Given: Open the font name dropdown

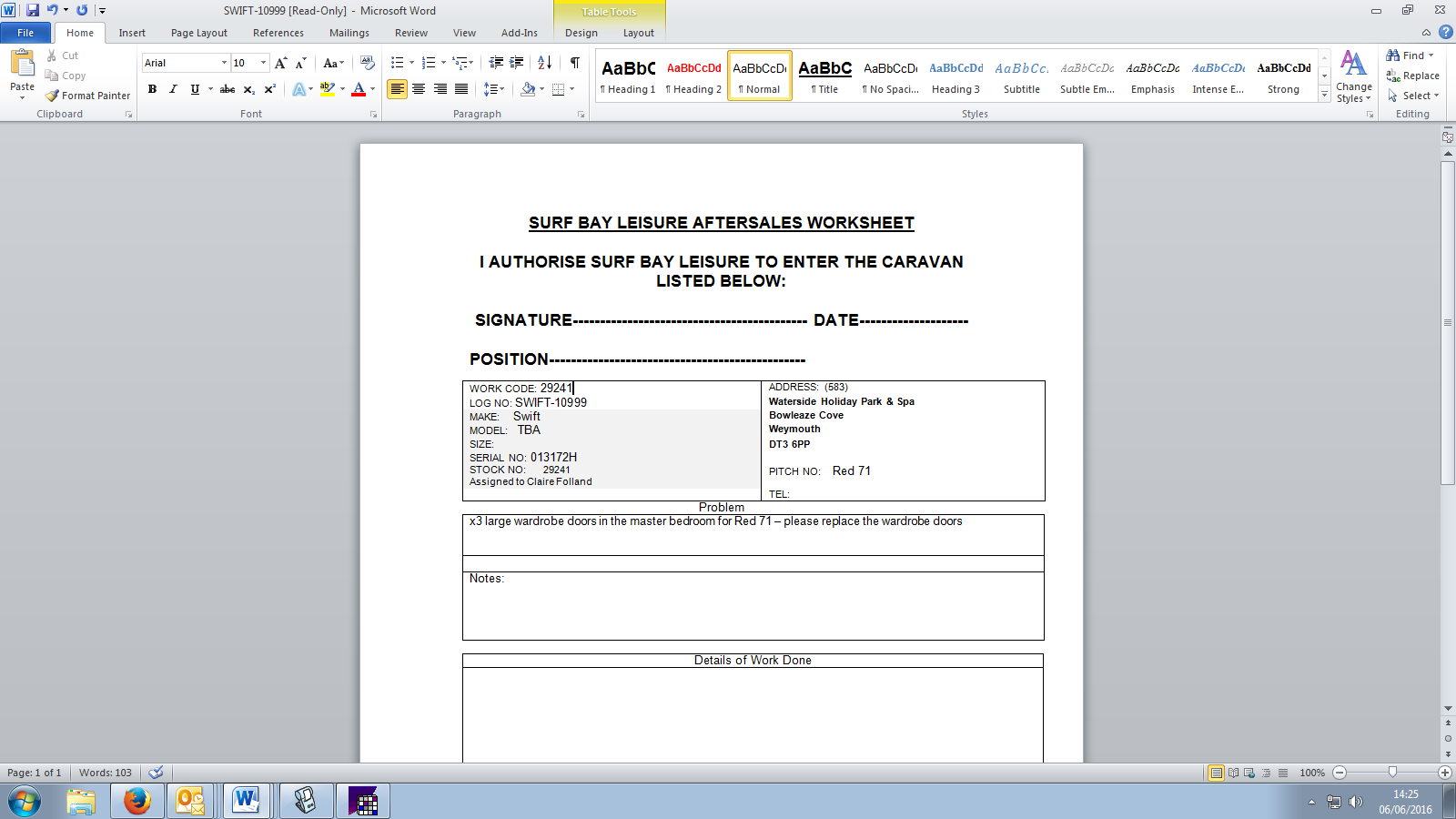Looking at the screenshot, I should click(x=224, y=63).
